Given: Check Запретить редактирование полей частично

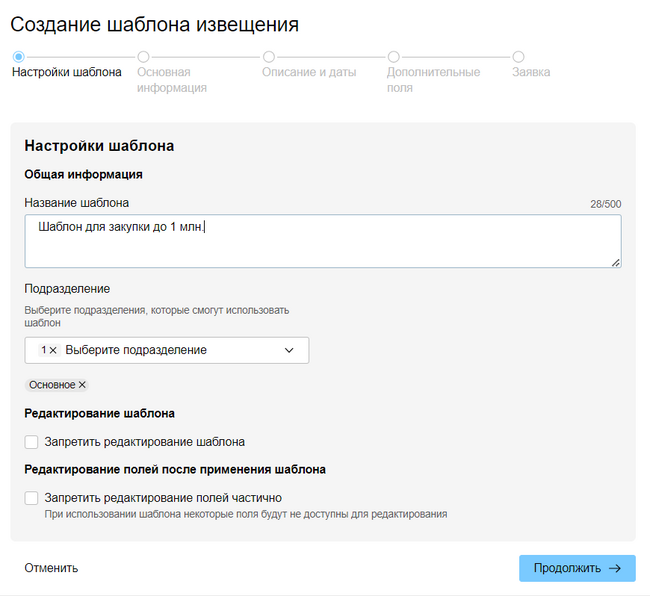Looking at the screenshot, I should click(x=32, y=498).
